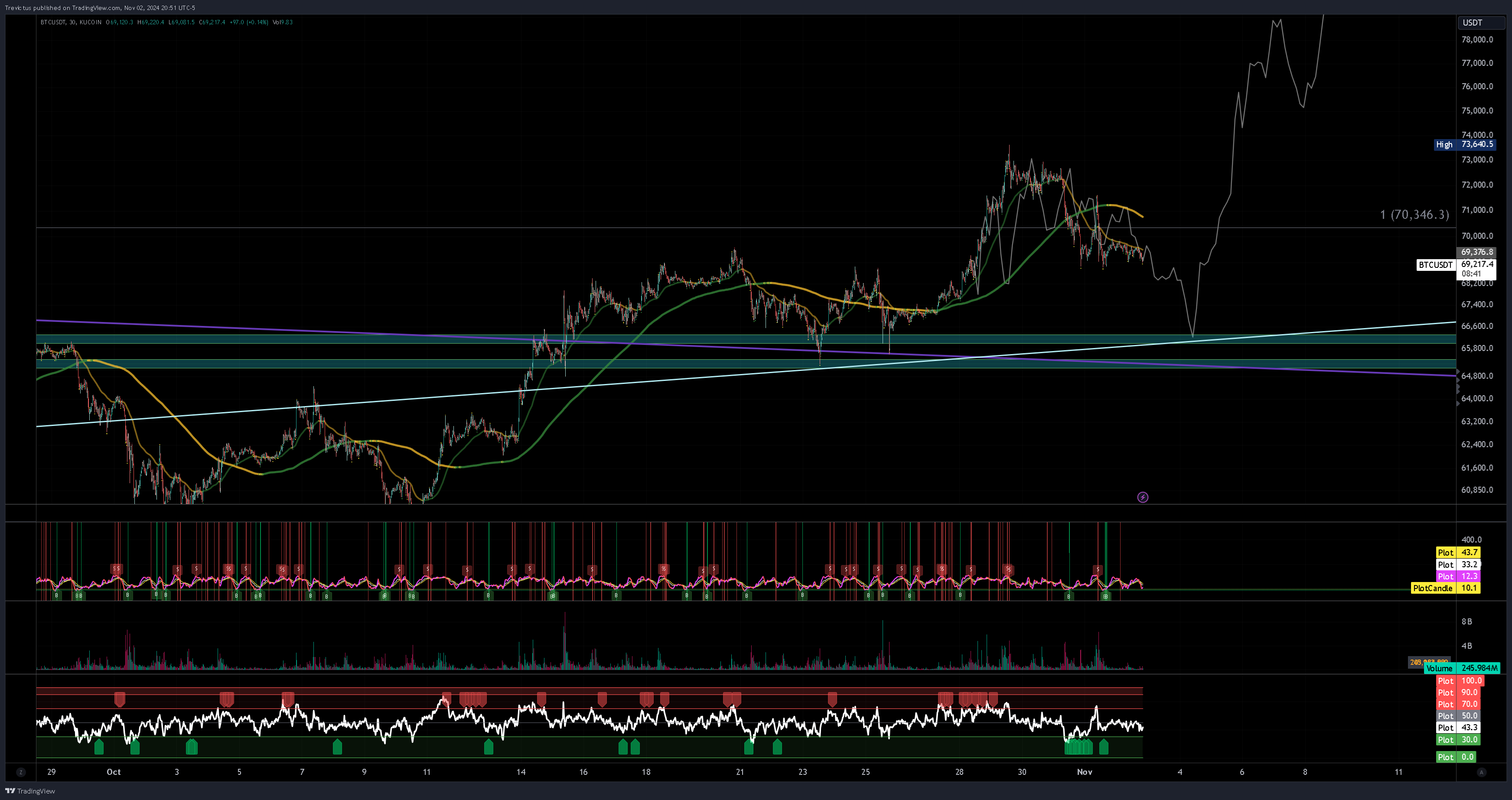Click the 60,850.0 price axis label
Viewport: 1512px width, 800px height.
(1477, 490)
